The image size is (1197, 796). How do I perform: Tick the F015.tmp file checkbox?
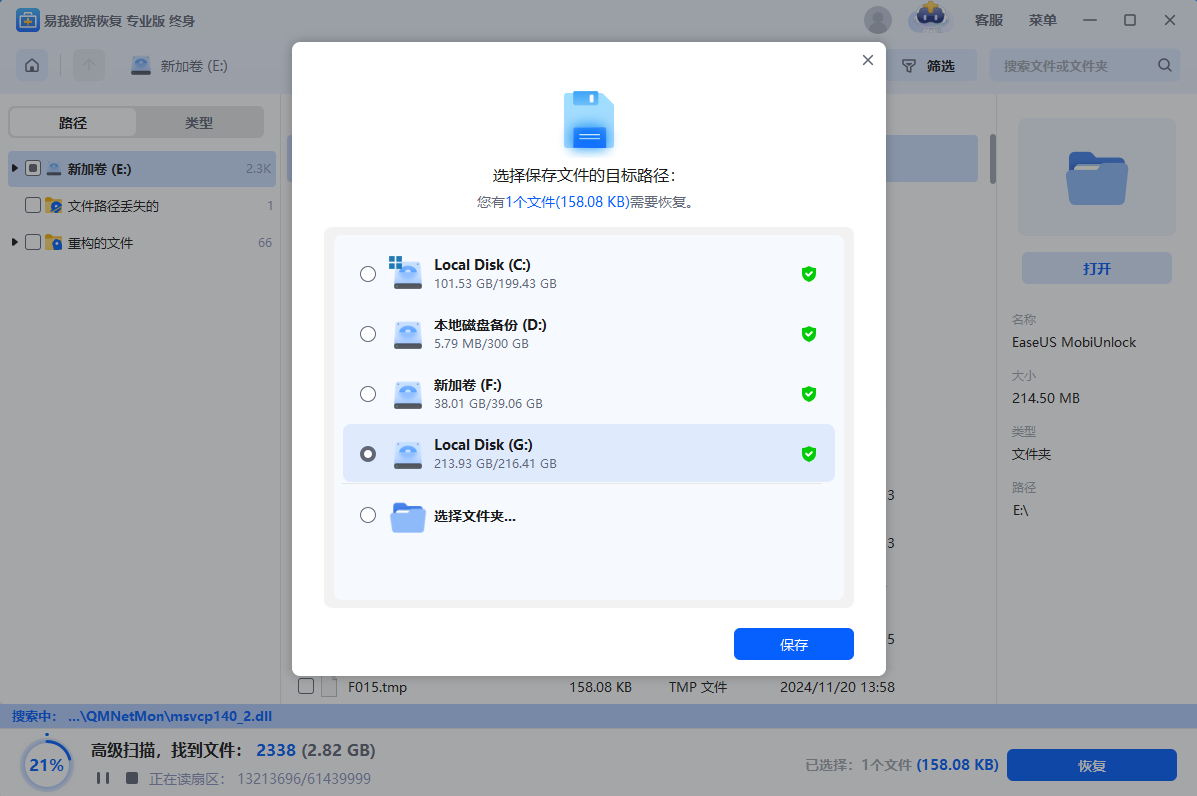[306, 687]
